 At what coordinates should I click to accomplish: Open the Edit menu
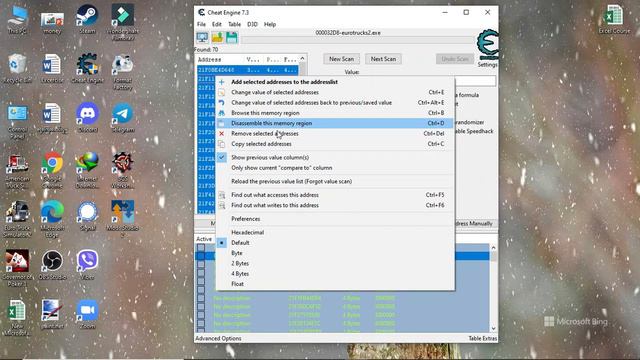[216, 24]
